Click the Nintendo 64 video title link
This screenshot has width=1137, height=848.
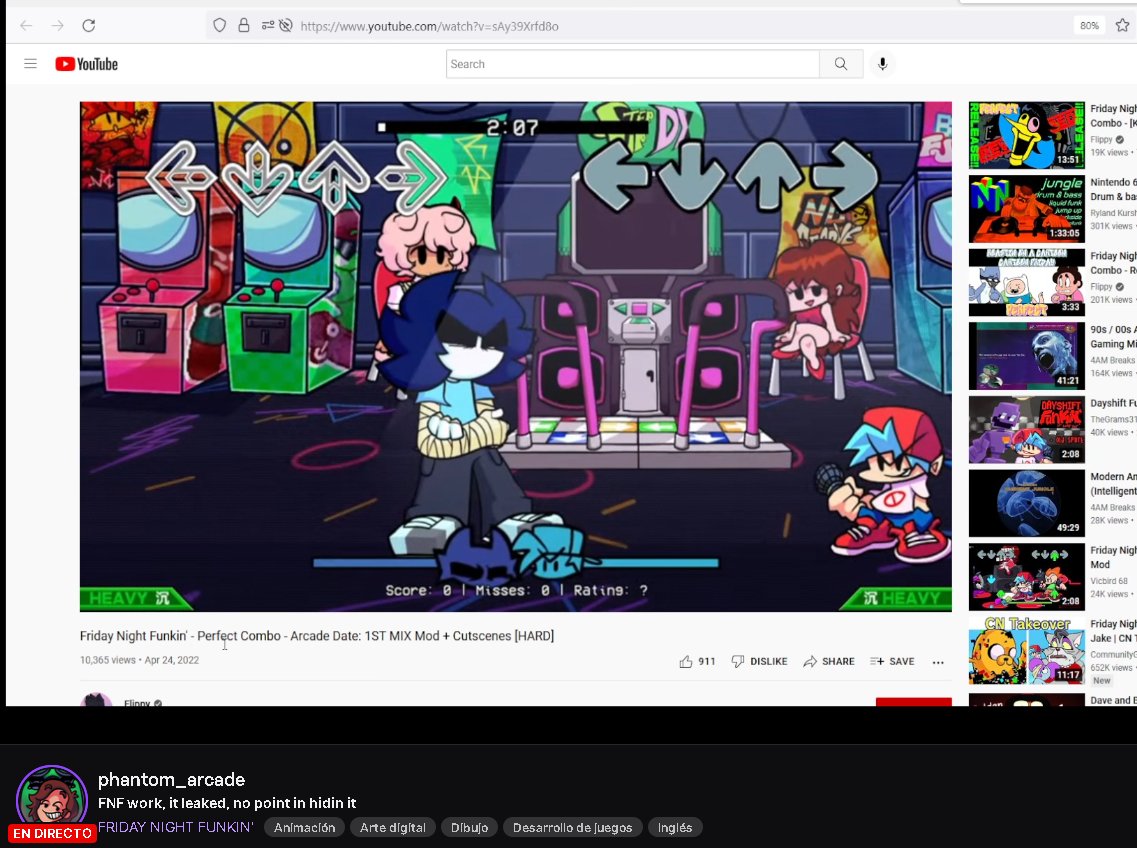point(1113,189)
